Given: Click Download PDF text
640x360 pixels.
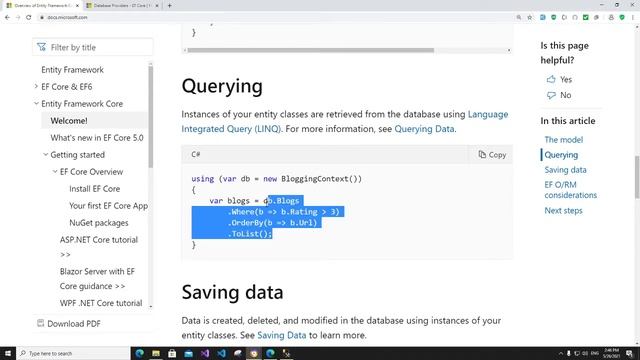Looking at the screenshot, I should click(x=74, y=324).
